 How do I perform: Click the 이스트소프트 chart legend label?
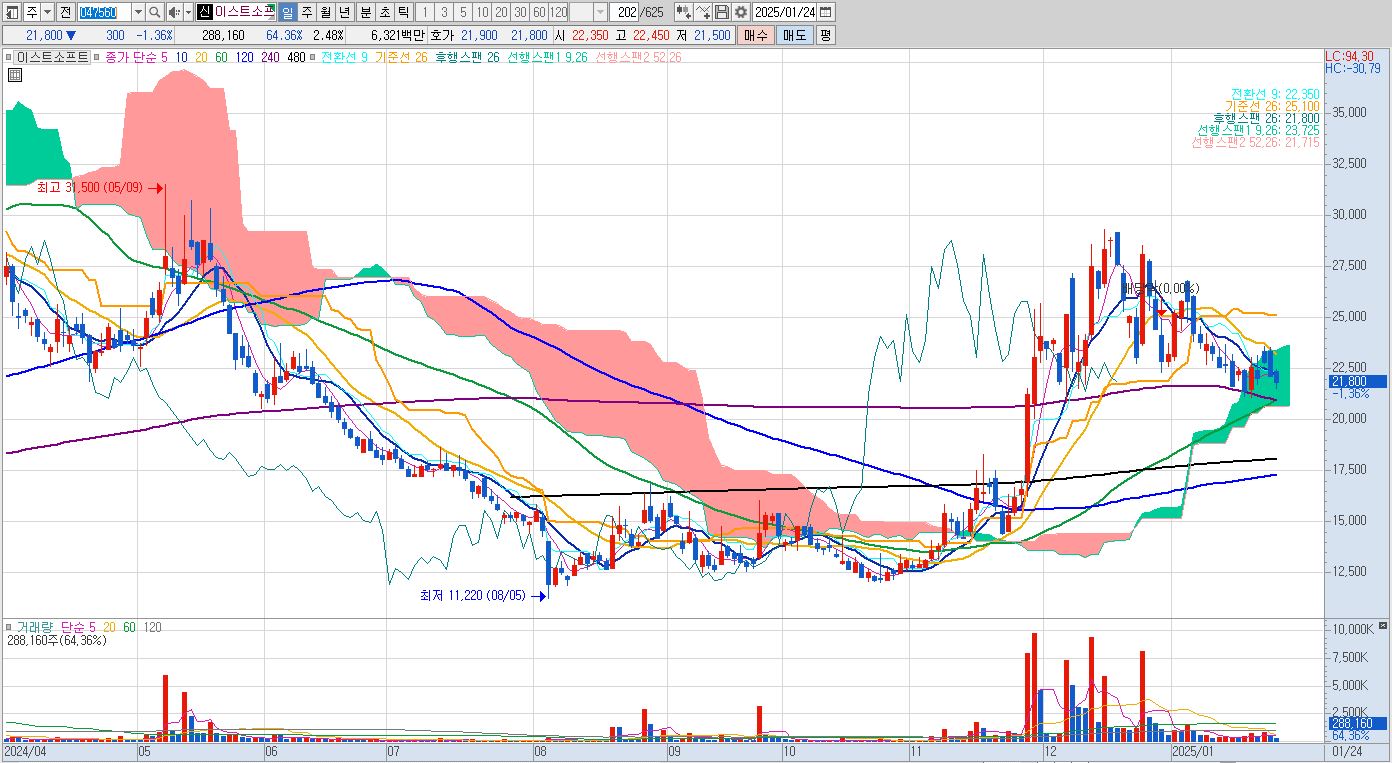coord(53,57)
